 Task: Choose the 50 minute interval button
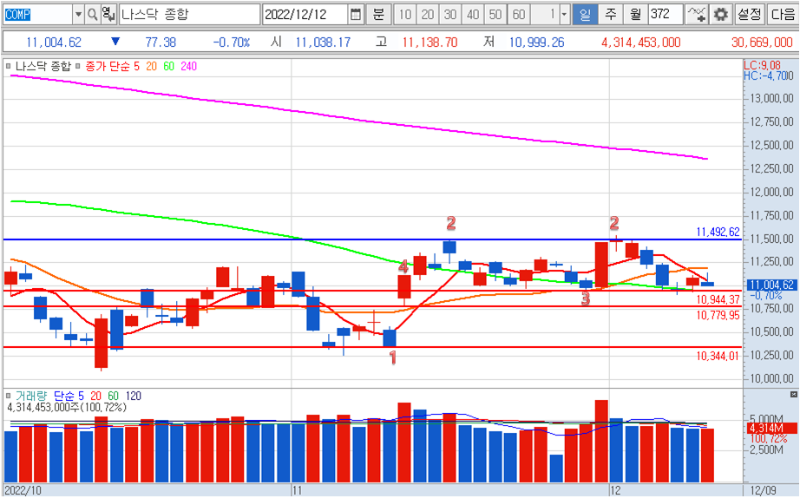(495, 14)
